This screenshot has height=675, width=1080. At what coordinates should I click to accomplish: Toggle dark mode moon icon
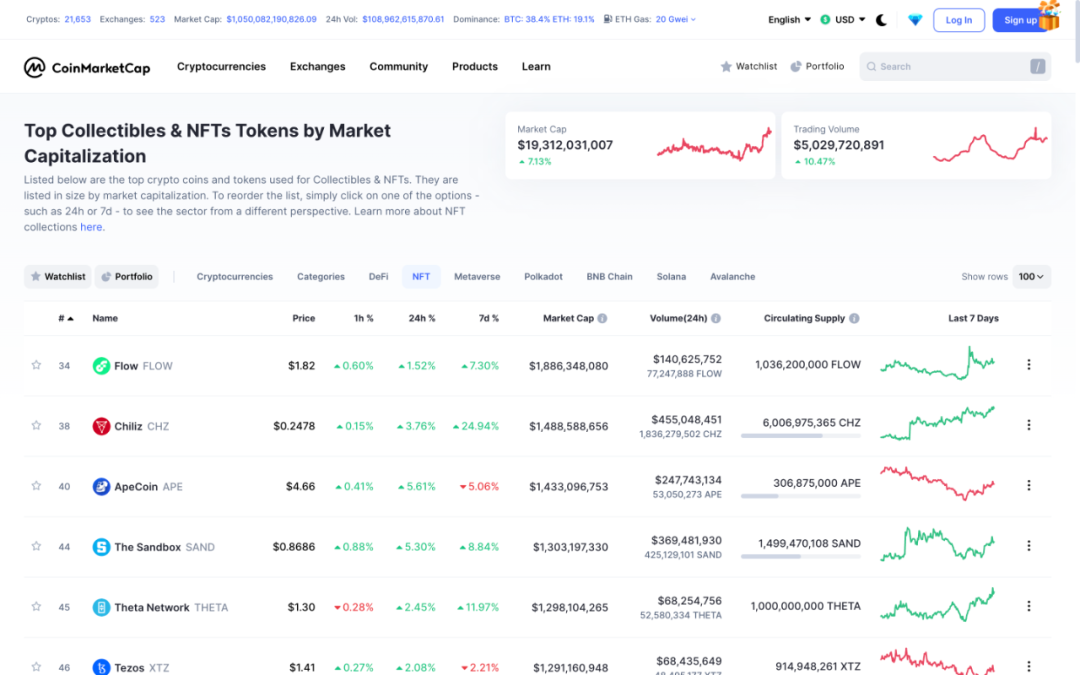pyautogui.click(x=881, y=20)
